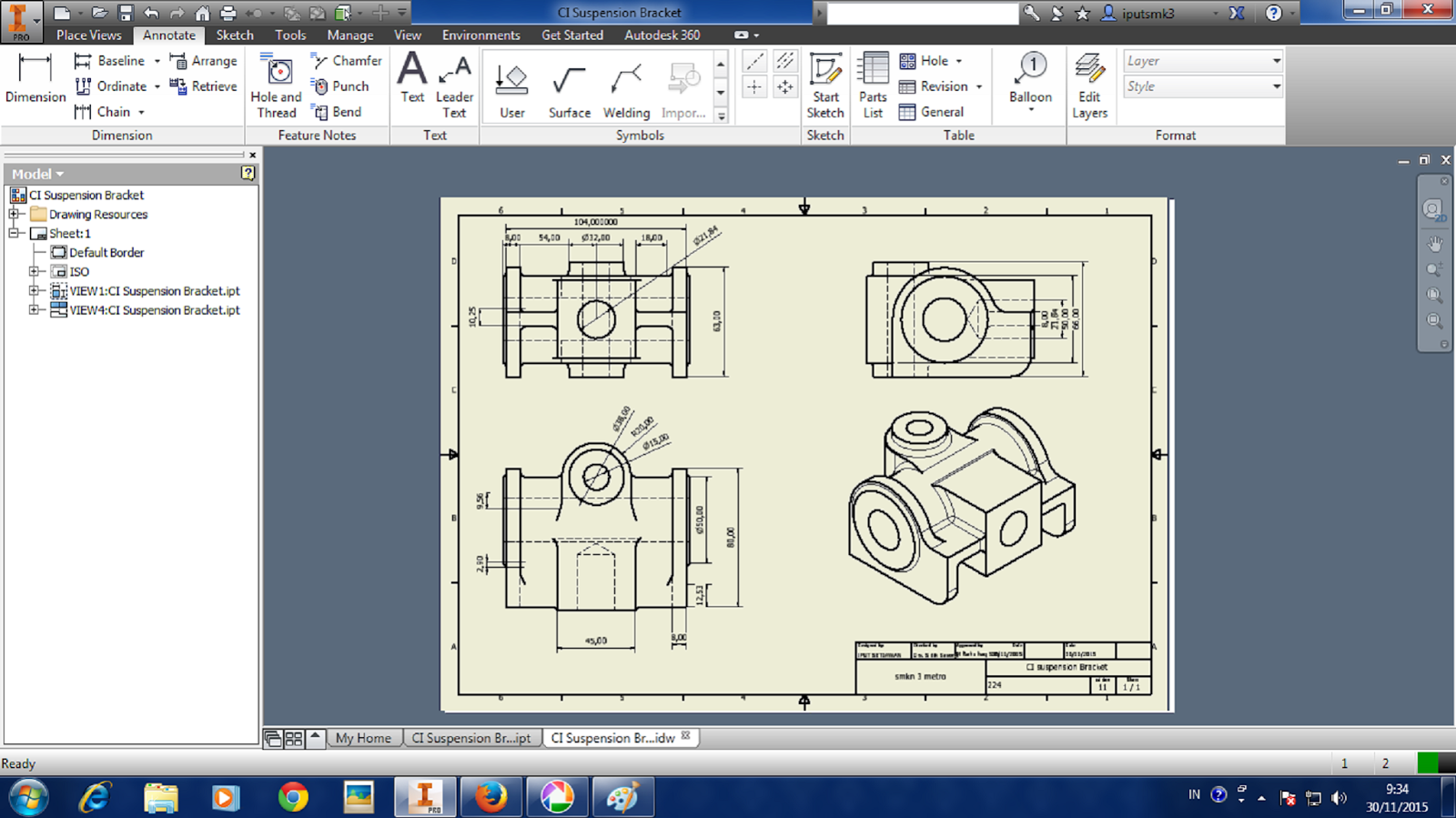Open the View ribbon tab
This screenshot has height=818, width=1456.
[x=408, y=35]
